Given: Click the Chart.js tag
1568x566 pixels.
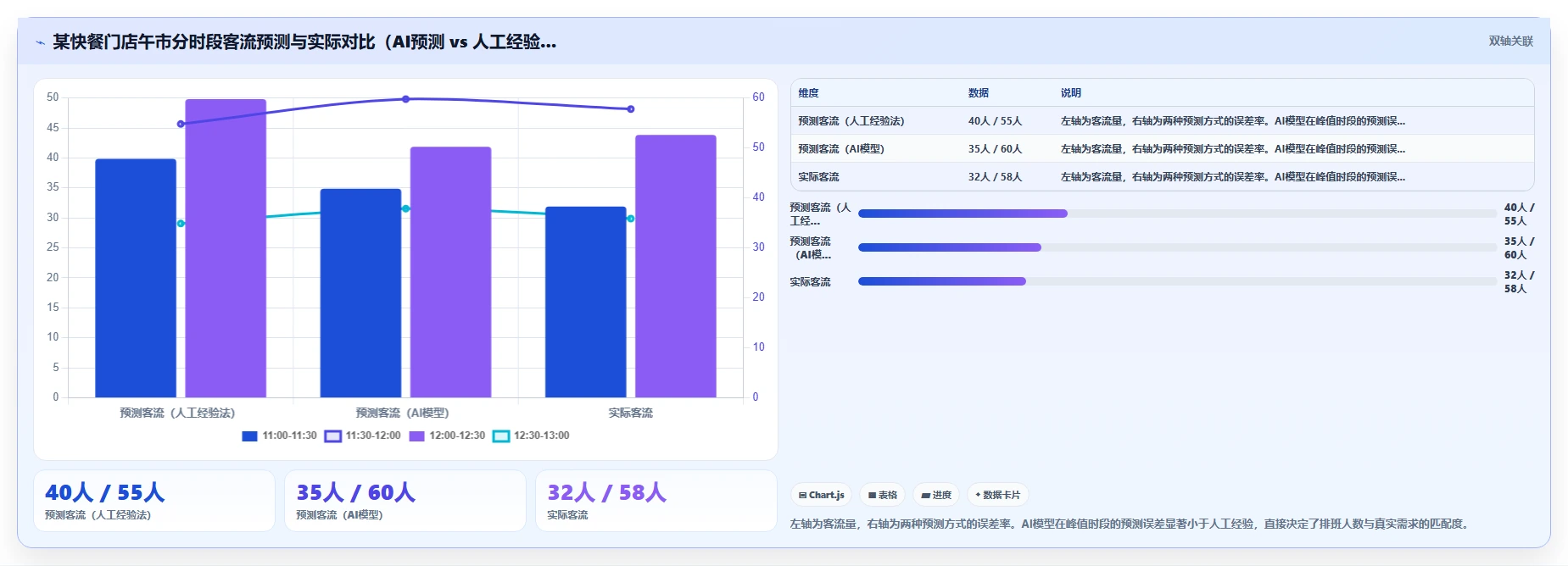Looking at the screenshot, I should coord(821,495).
